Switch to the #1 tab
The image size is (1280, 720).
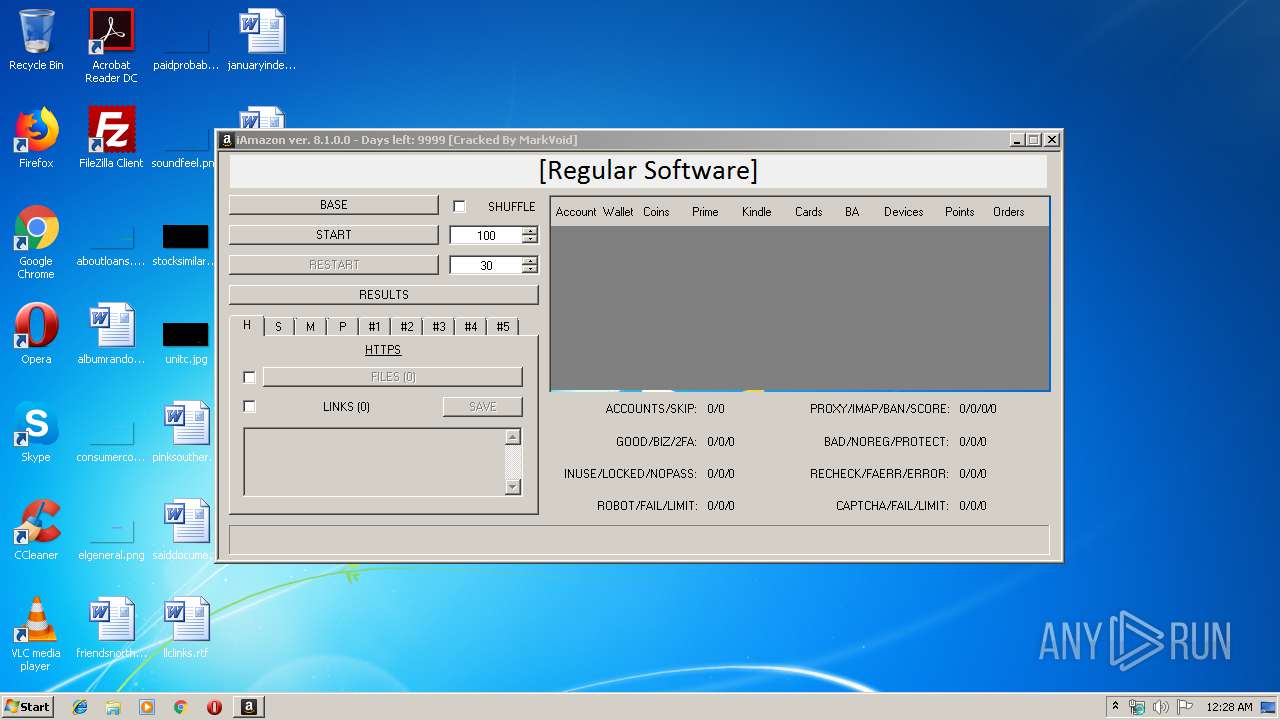(x=374, y=327)
